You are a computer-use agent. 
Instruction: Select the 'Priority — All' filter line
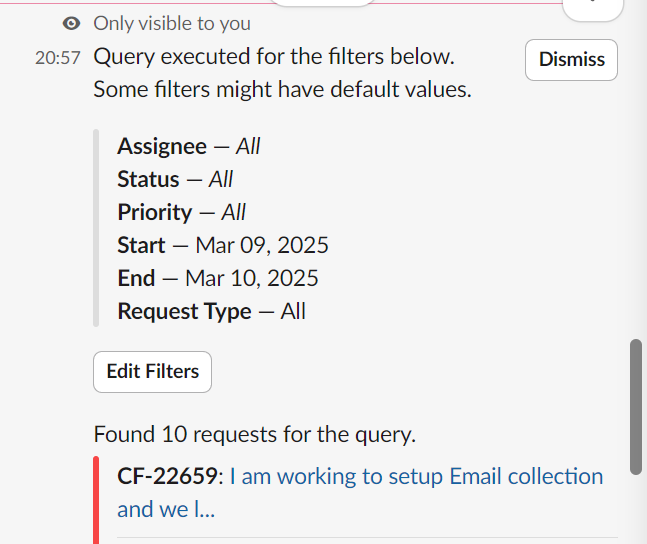coord(181,212)
